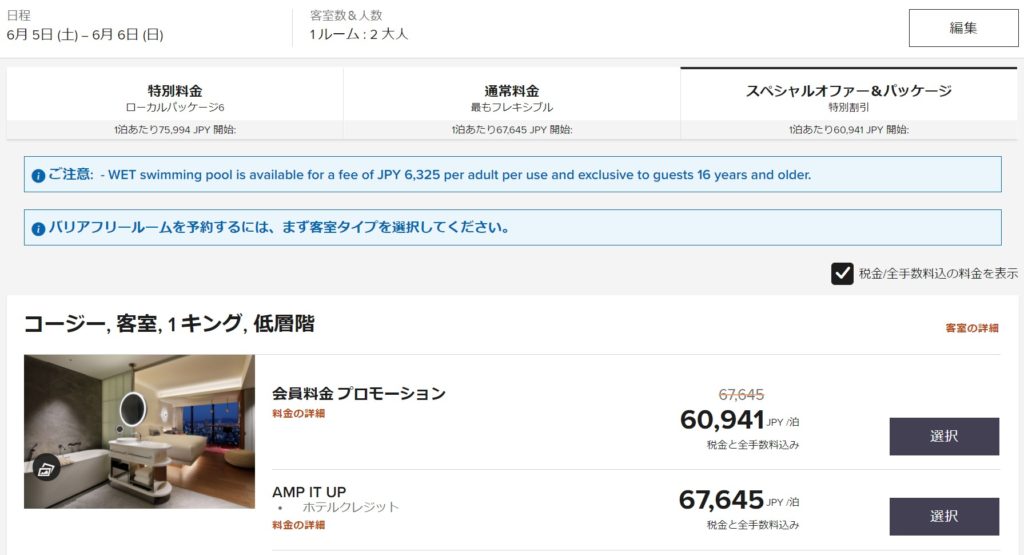Toggle the 税金/全手数料込の料金を表示 checkbox
The image size is (1024, 555).
(842, 273)
